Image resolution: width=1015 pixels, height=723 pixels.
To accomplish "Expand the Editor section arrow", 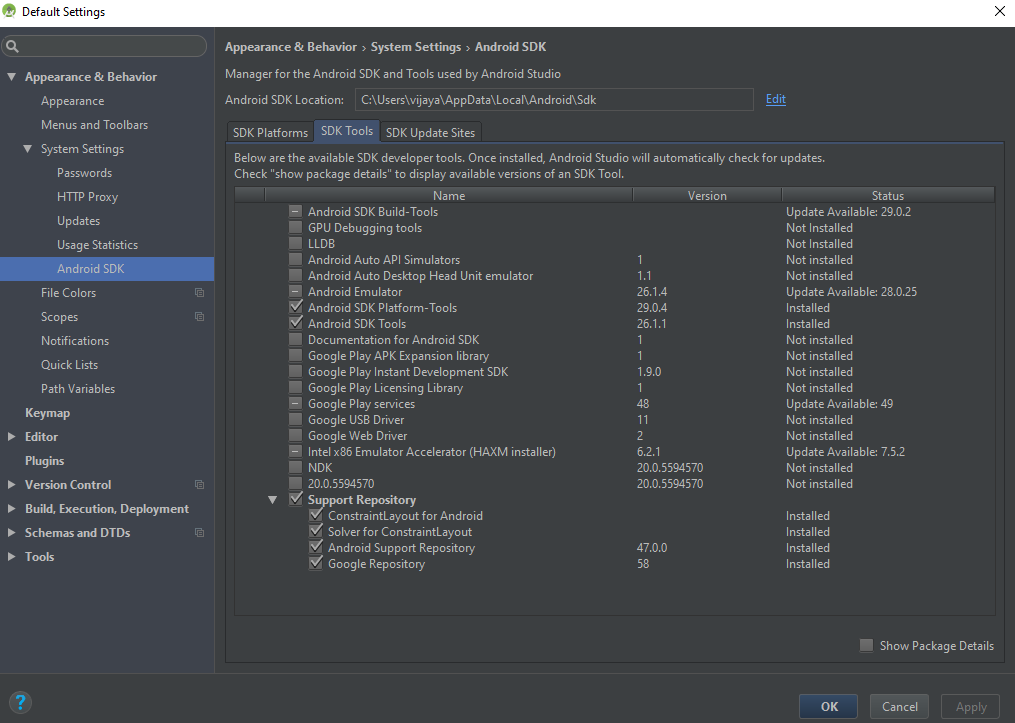I will [11, 437].
